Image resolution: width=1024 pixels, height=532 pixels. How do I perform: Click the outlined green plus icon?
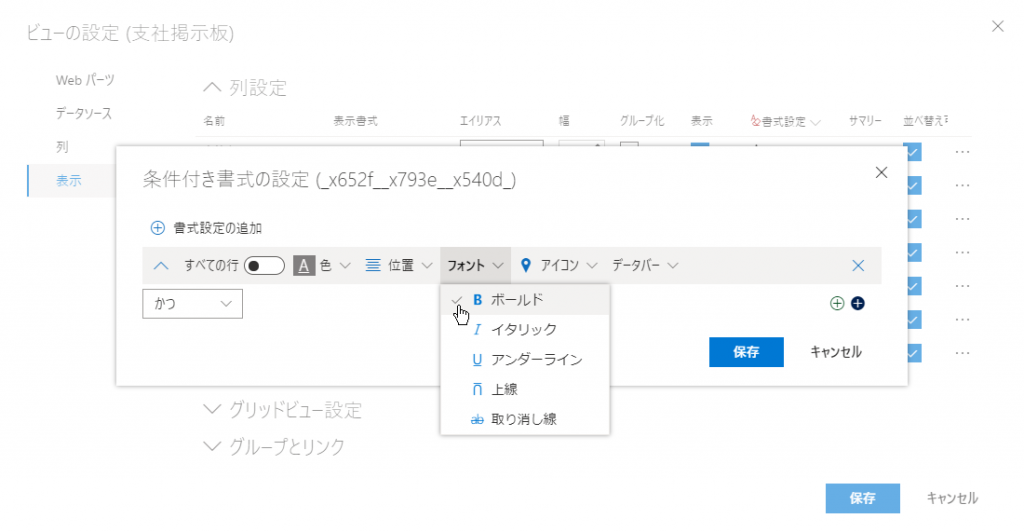pyautogui.click(x=837, y=303)
